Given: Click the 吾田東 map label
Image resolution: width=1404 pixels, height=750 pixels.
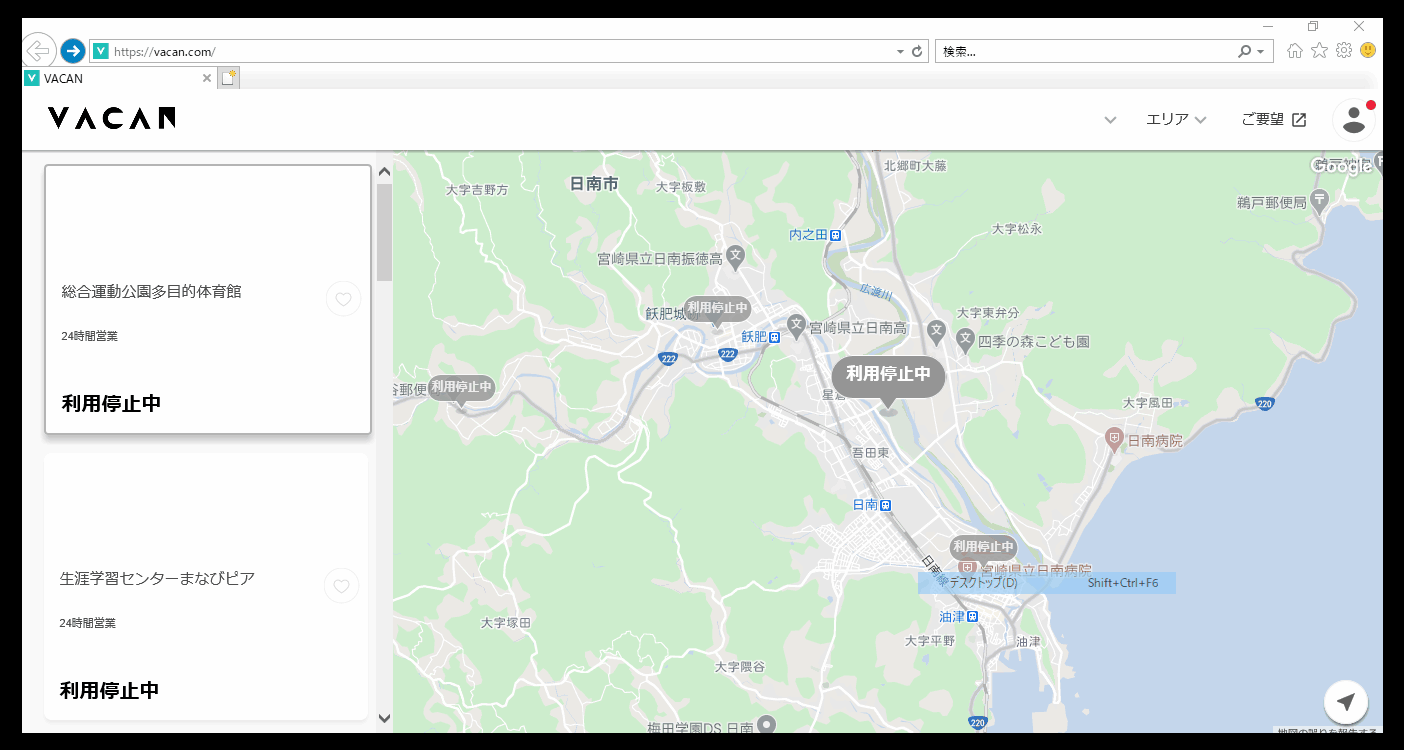Looking at the screenshot, I should coord(870,453).
